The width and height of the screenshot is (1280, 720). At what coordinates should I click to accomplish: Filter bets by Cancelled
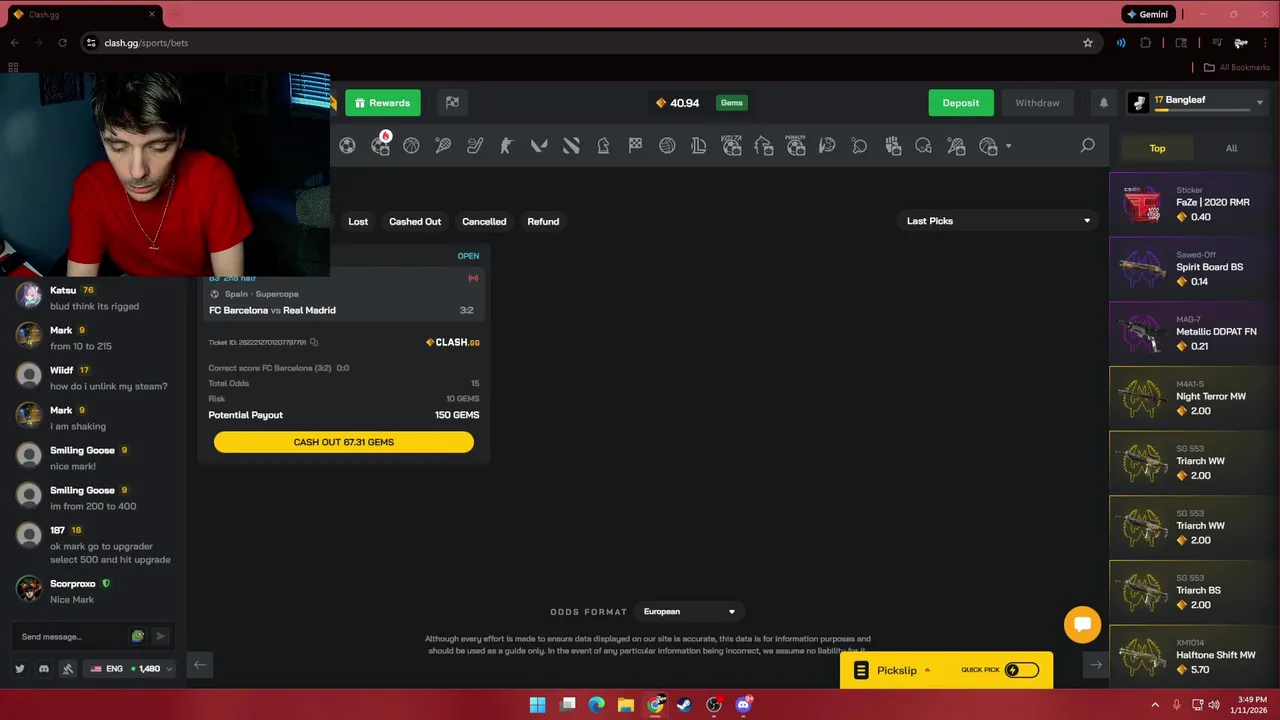484,221
